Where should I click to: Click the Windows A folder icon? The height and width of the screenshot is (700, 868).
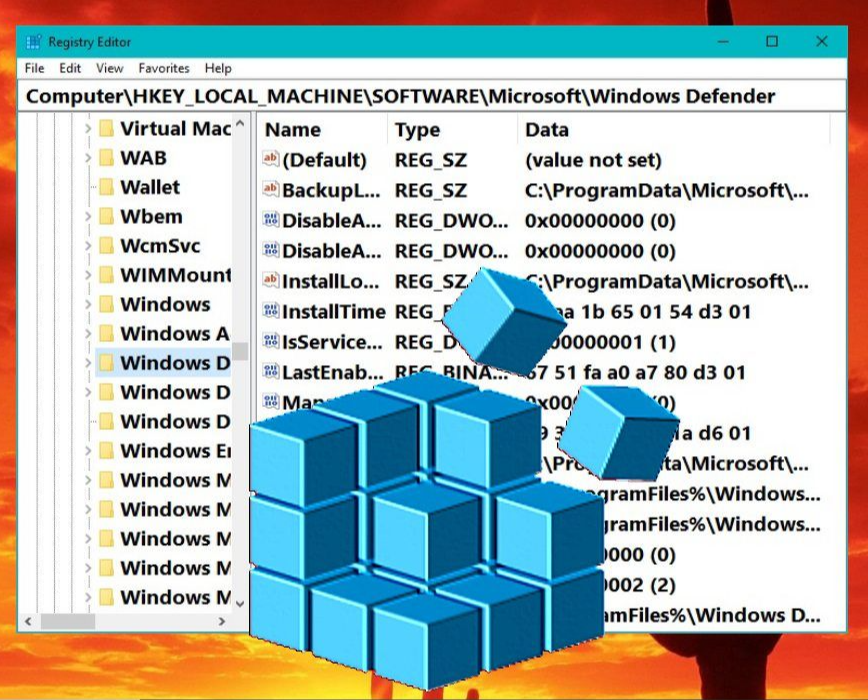(x=106, y=334)
